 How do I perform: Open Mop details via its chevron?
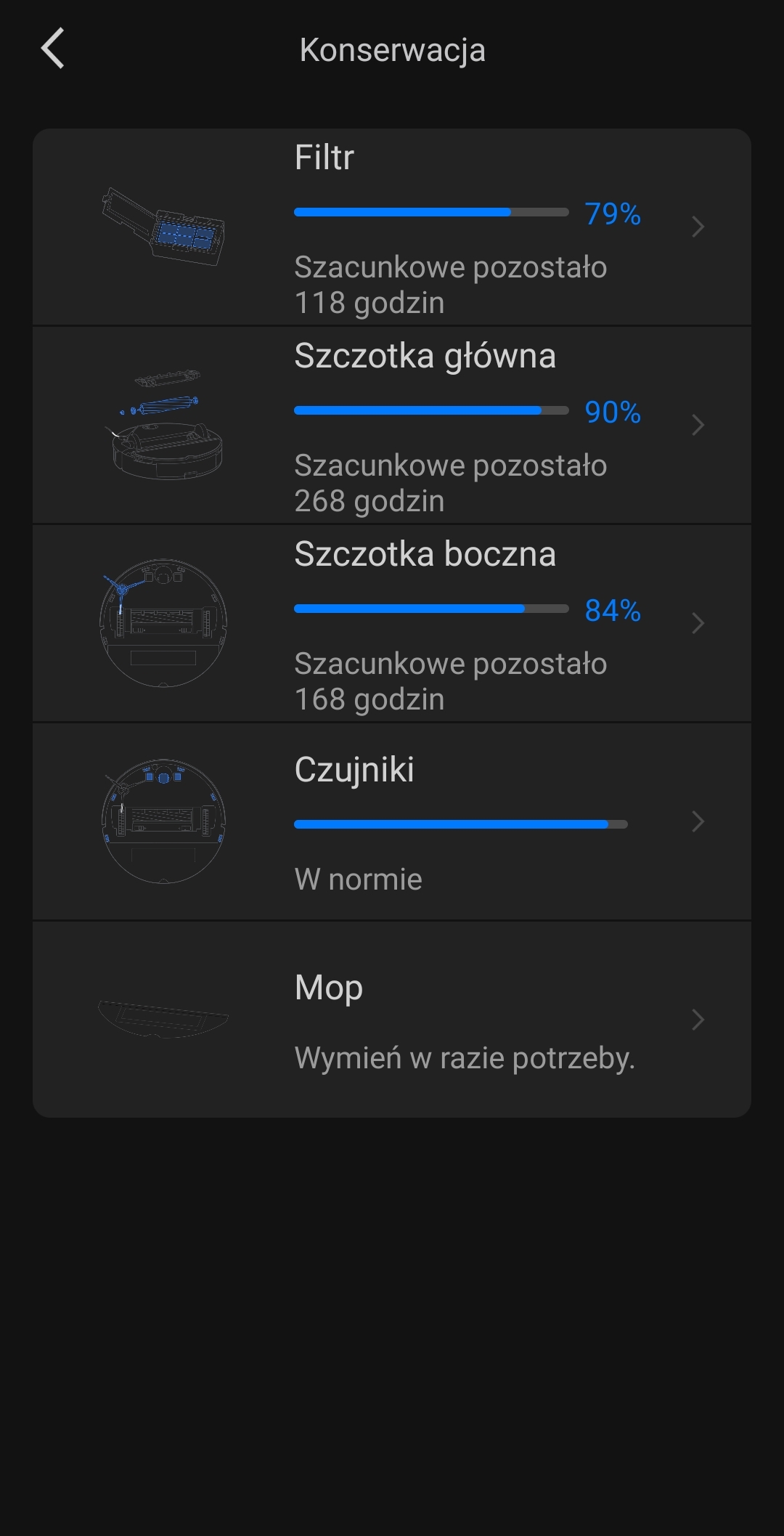[698, 1020]
